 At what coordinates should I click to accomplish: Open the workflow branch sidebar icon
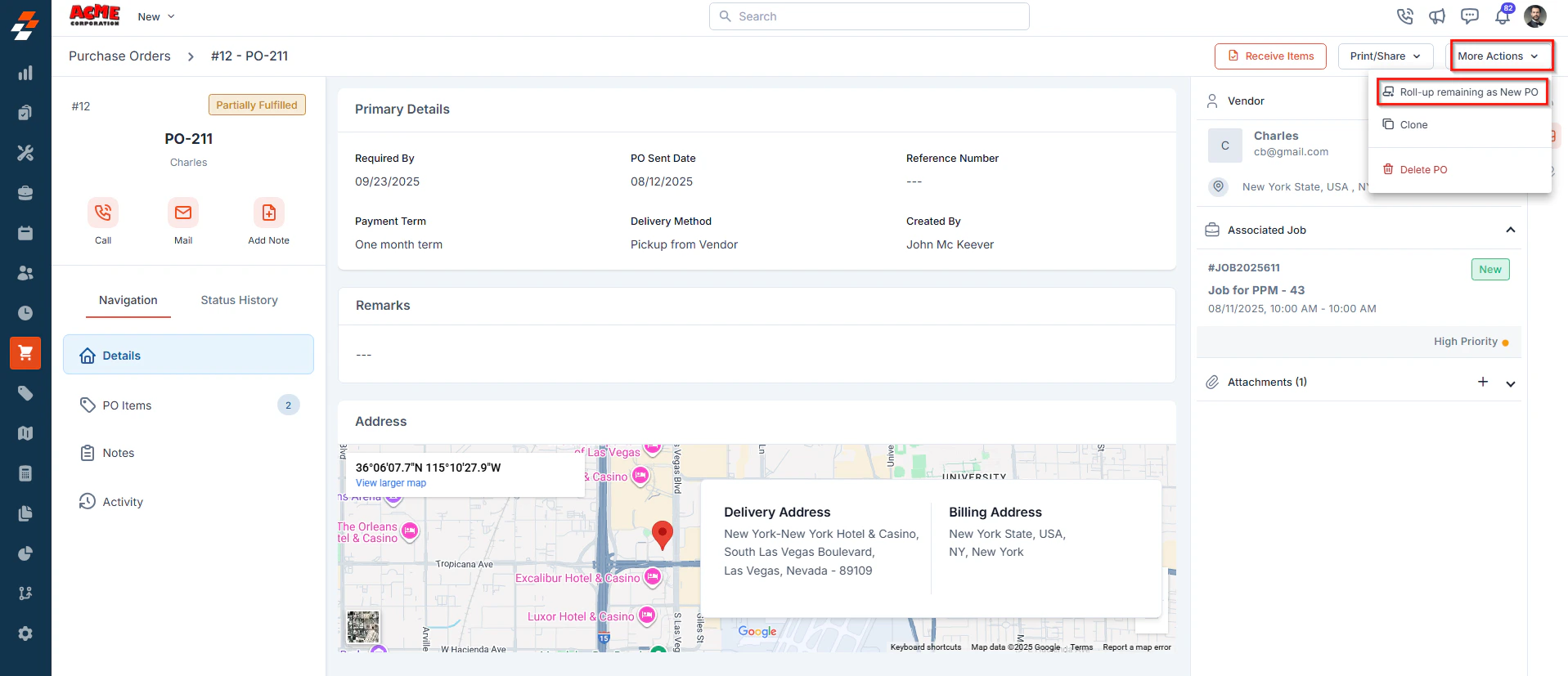pyautogui.click(x=25, y=593)
